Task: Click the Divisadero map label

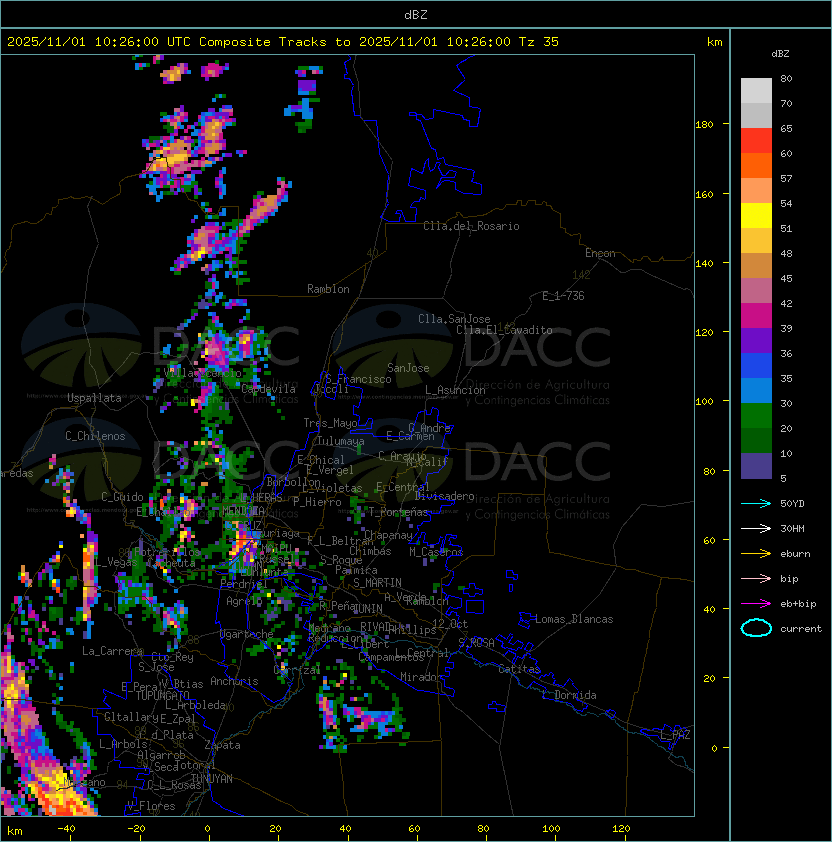Action: point(445,496)
